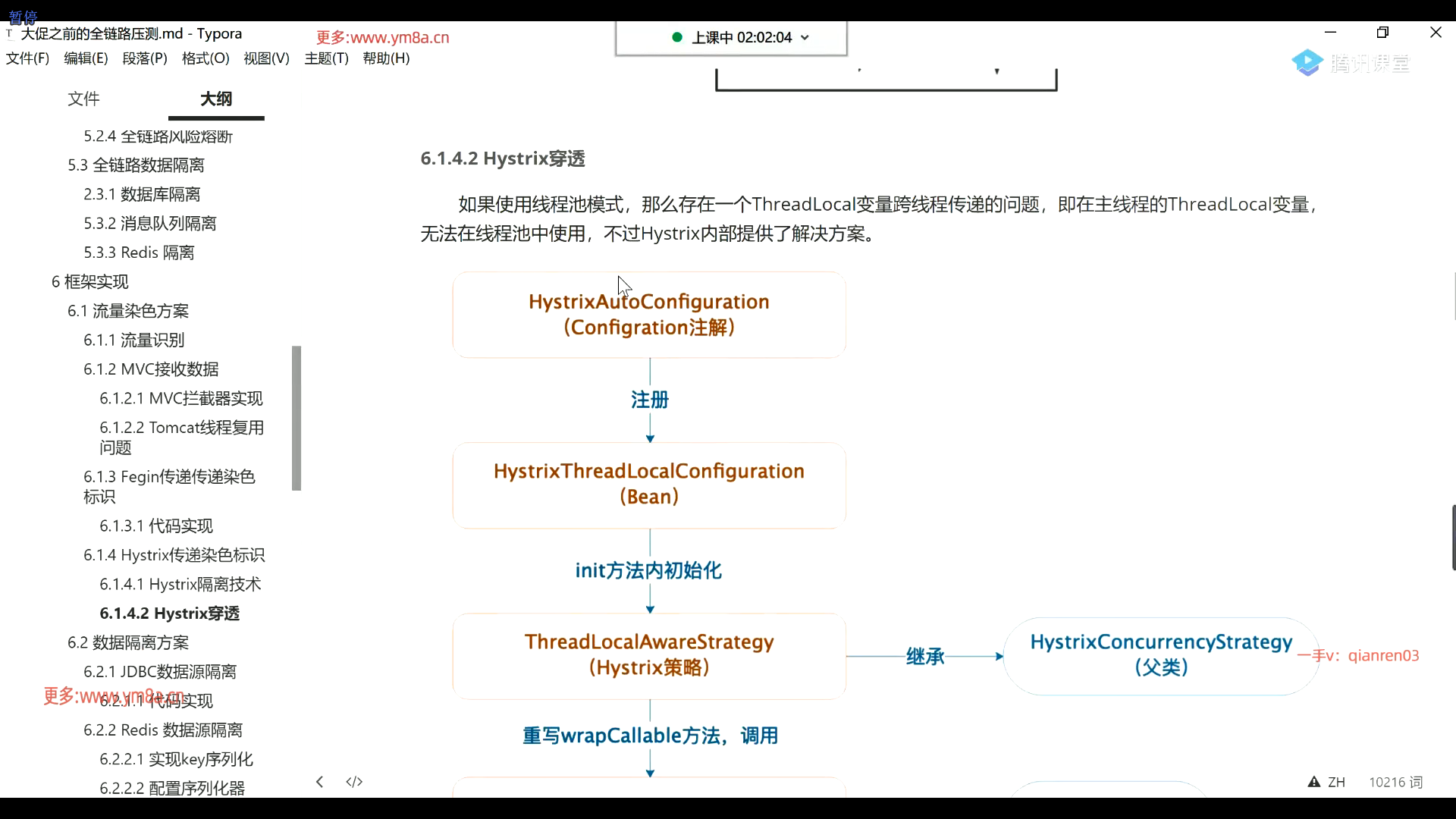Viewport: 1456px width, 819px height.
Task: Click the Tencent Classroom logo icon
Action: click(1307, 63)
